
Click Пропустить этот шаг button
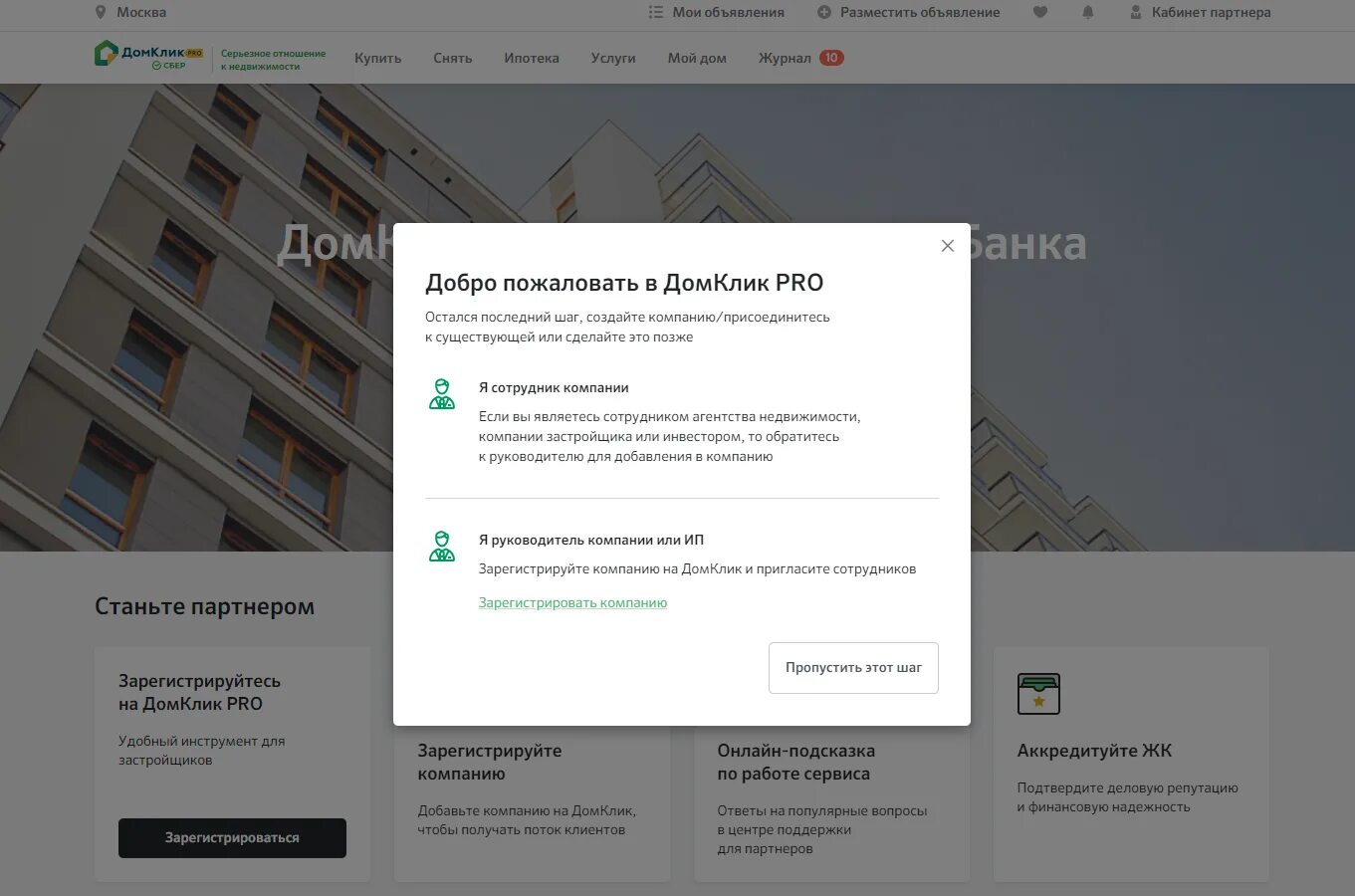[853, 668]
